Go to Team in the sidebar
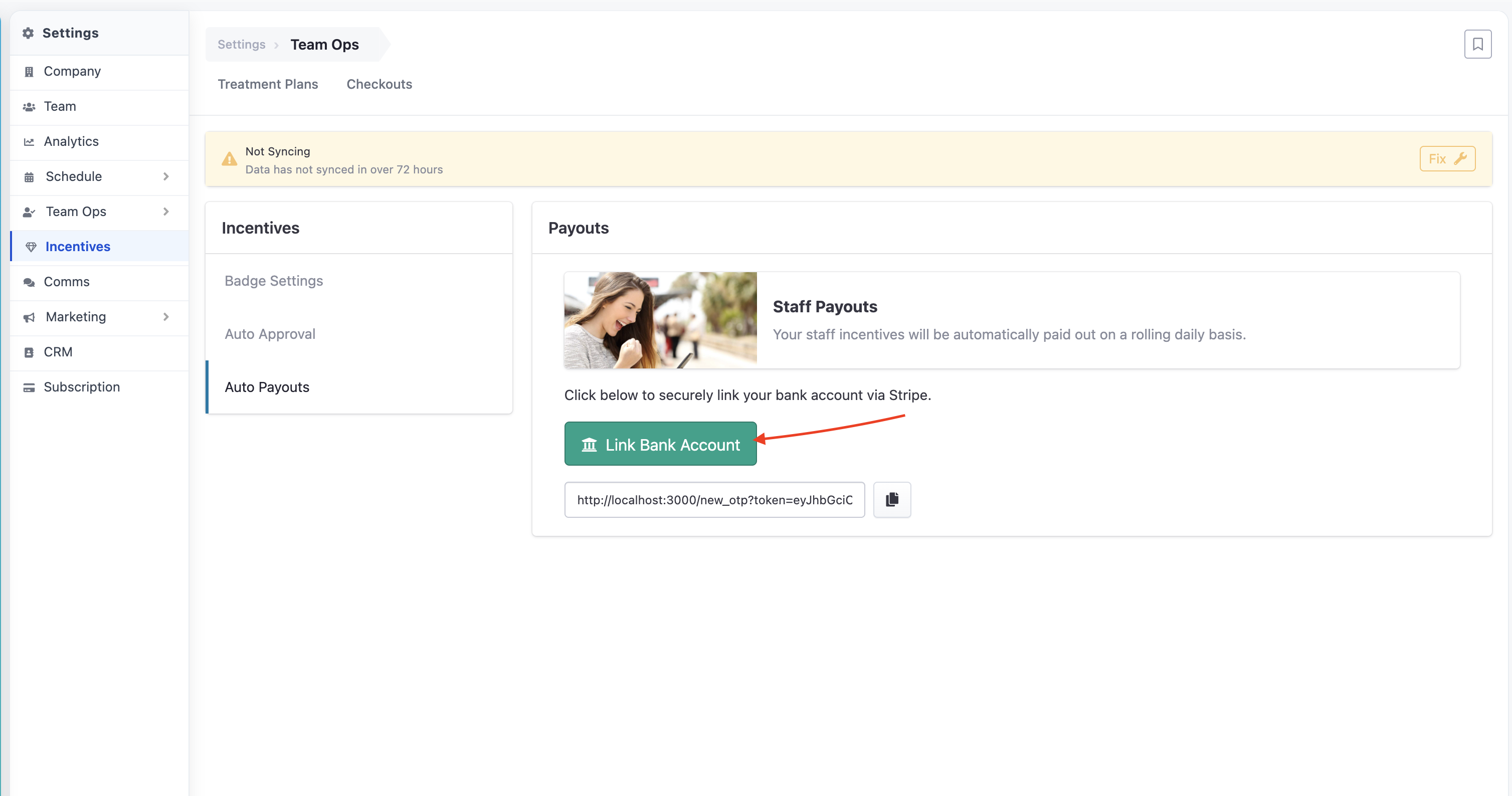1512x796 pixels. 99,106
